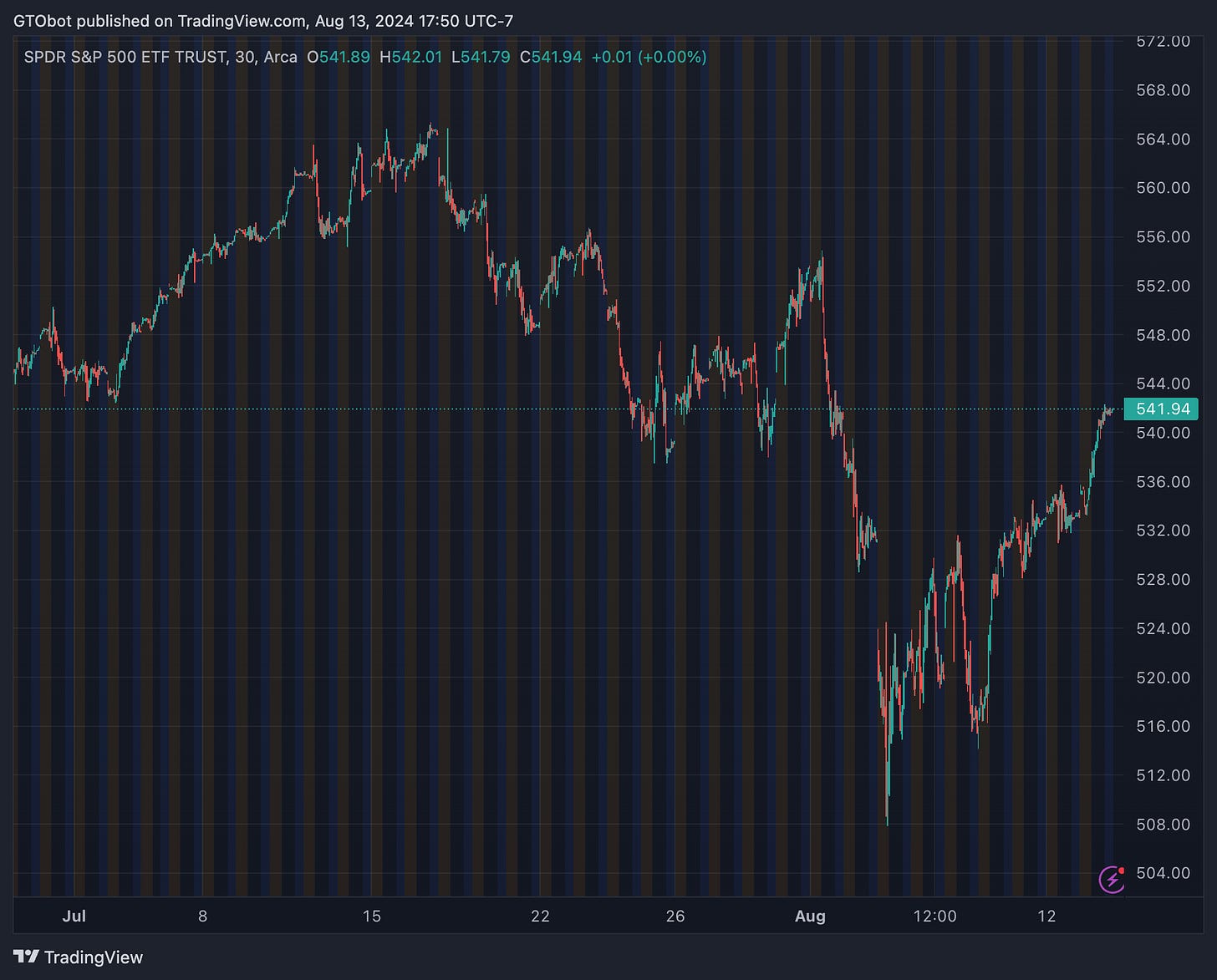Screen dimensions: 1217x980
Task: Click the Arca exchange label in the legend
Action: tap(280, 57)
